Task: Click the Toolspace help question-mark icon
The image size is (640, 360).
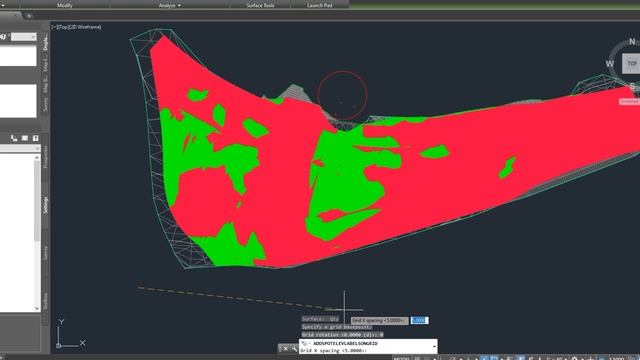Action: point(36,138)
